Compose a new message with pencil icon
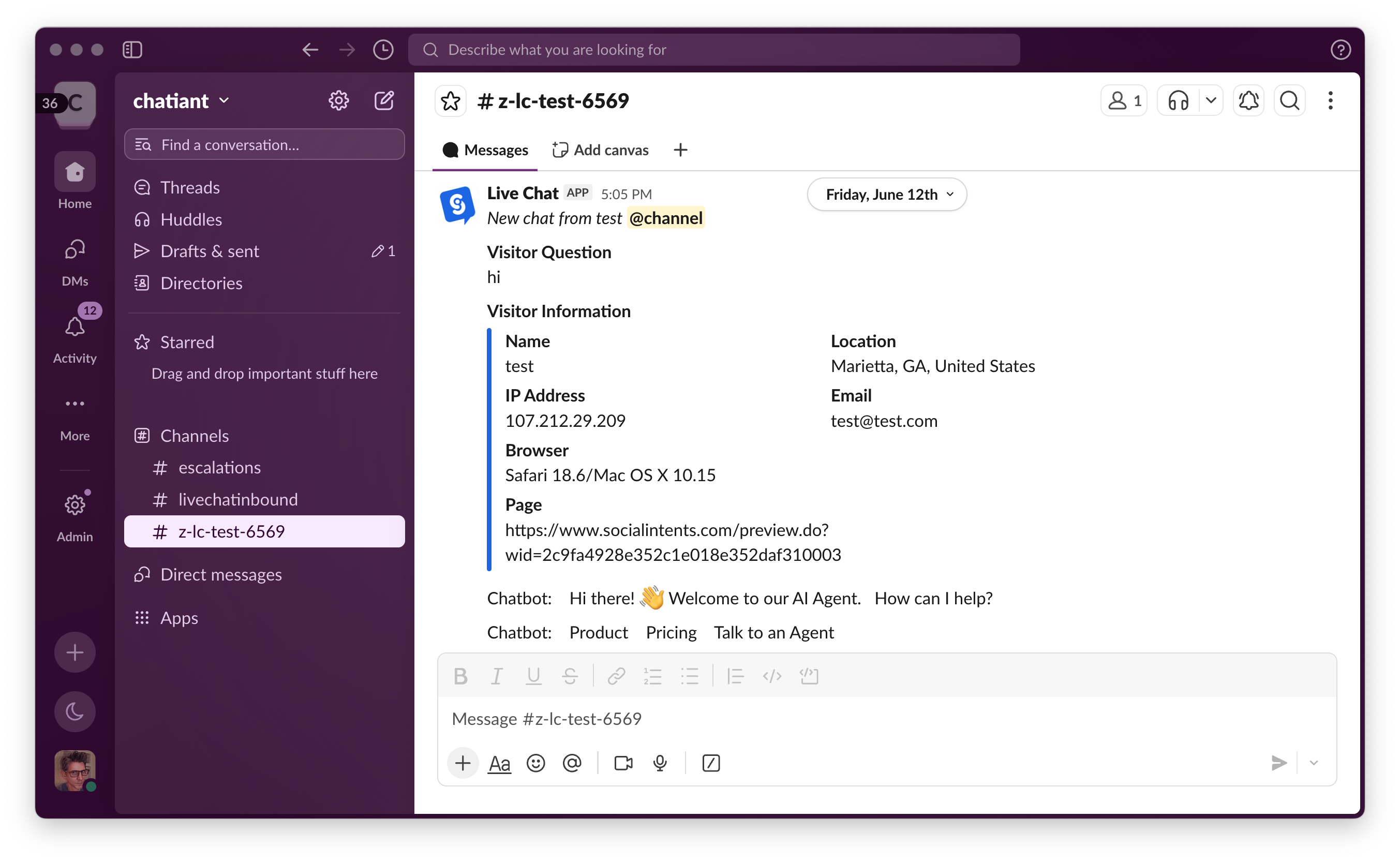Screen dimensions: 1400x862 coord(384,100)
